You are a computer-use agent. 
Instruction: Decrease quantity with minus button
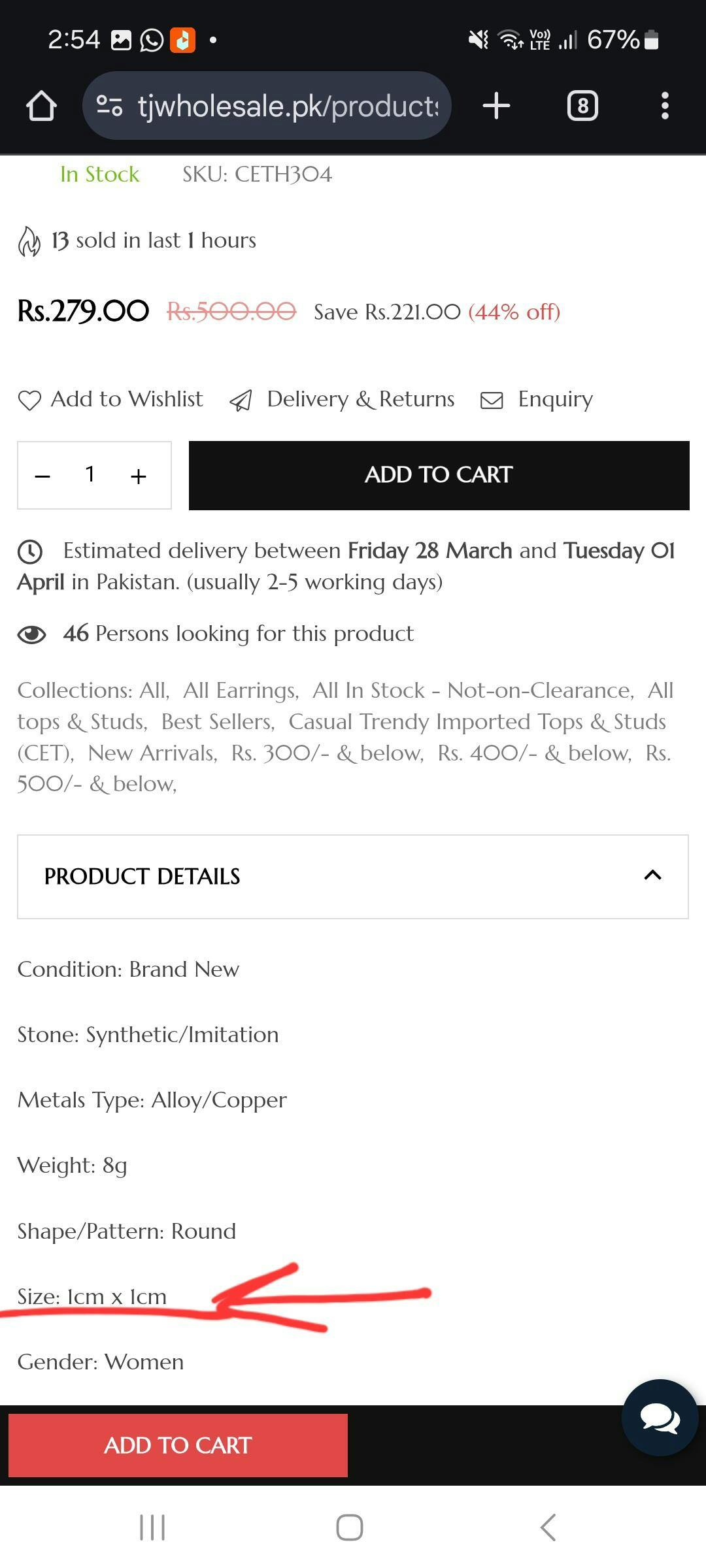tap(43, 476)
